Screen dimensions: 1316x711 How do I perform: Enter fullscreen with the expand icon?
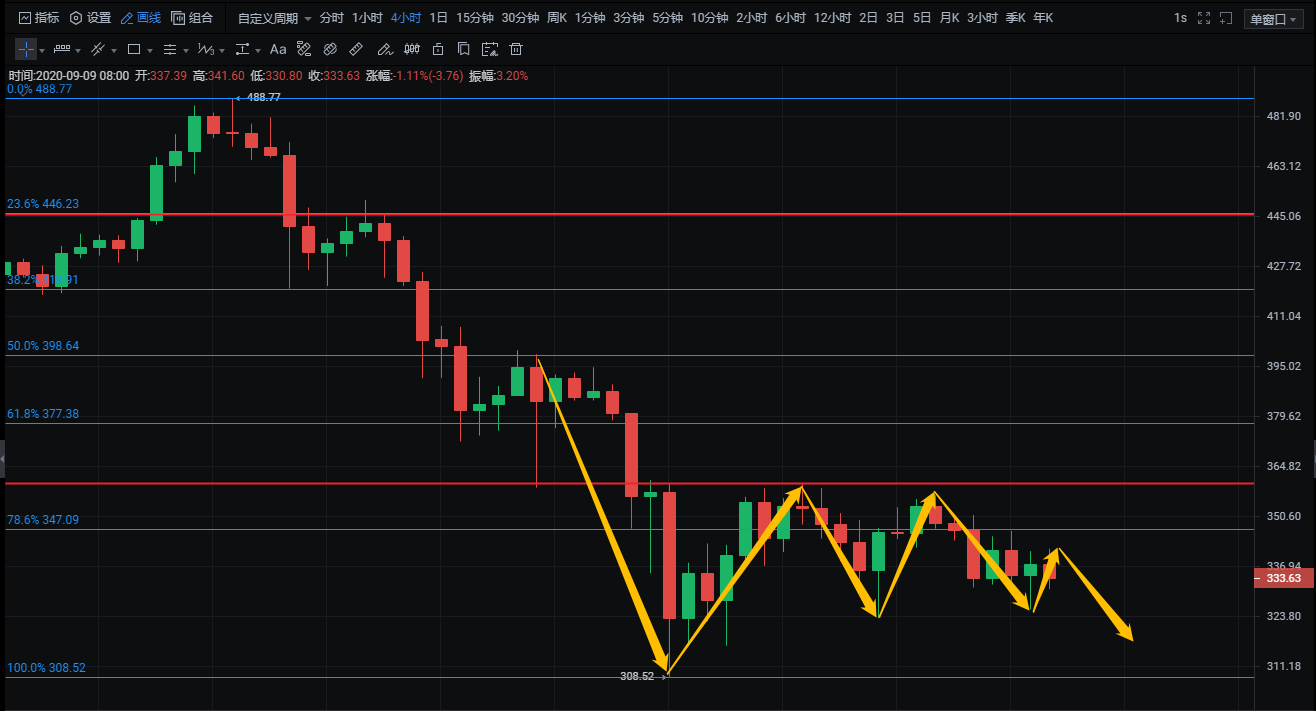(x=1203, y=18)
